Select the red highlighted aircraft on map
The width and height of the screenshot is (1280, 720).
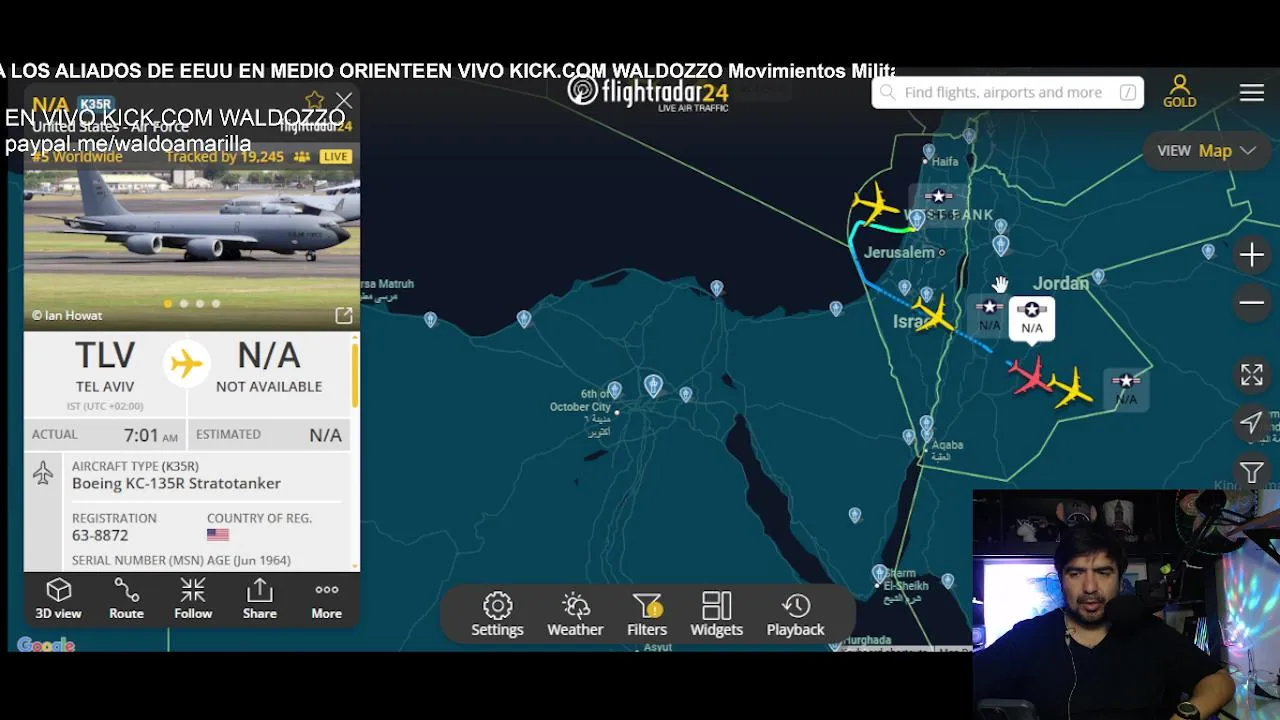(x=1028, y=376)
